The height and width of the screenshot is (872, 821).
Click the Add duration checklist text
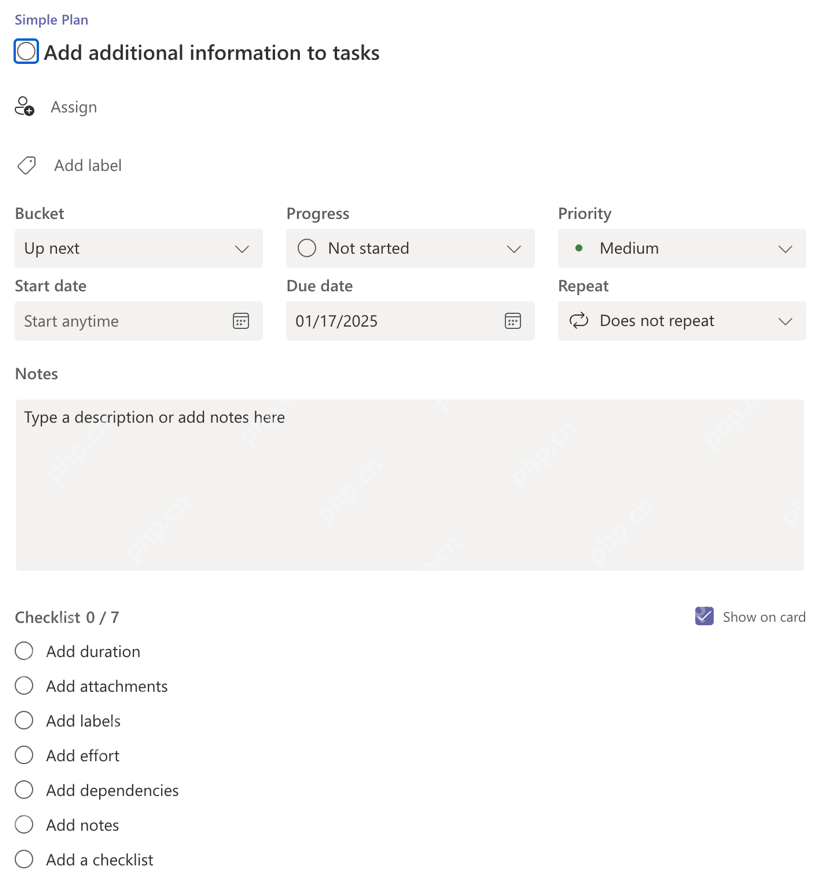[x=93, y=651]
